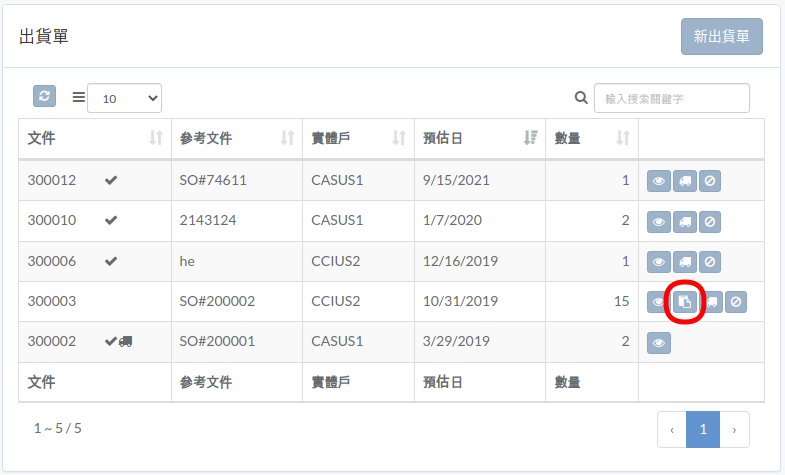Image resolution: width=785 pixels, height=475 pixels.
Task: Sort by 參考文件 column header arrows
Action: (287, 138)
